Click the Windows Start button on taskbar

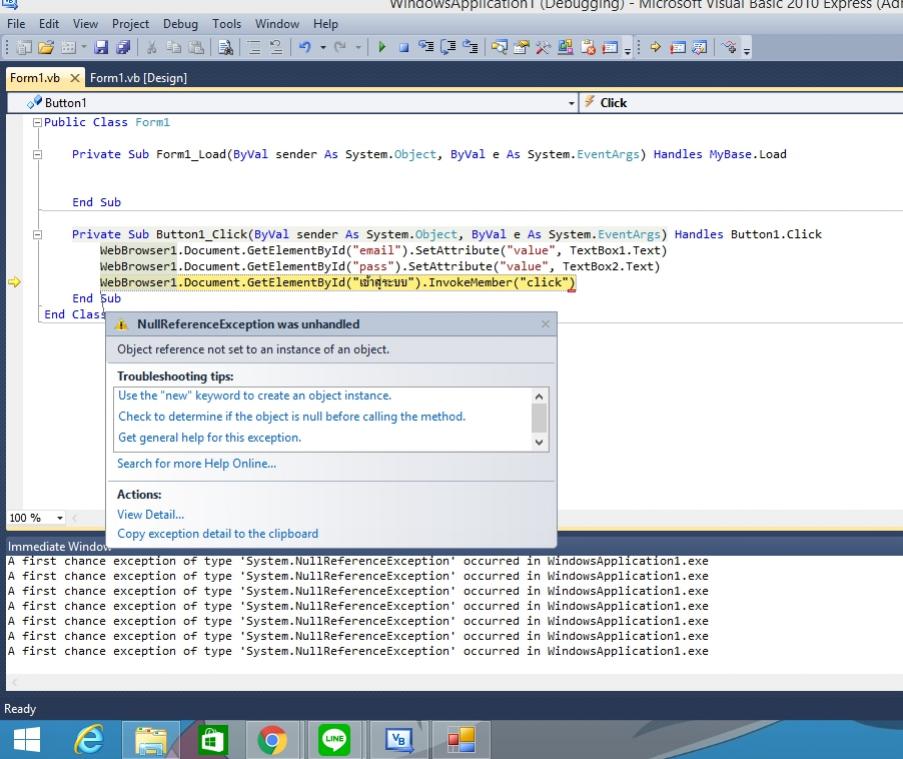click(27, 739)
